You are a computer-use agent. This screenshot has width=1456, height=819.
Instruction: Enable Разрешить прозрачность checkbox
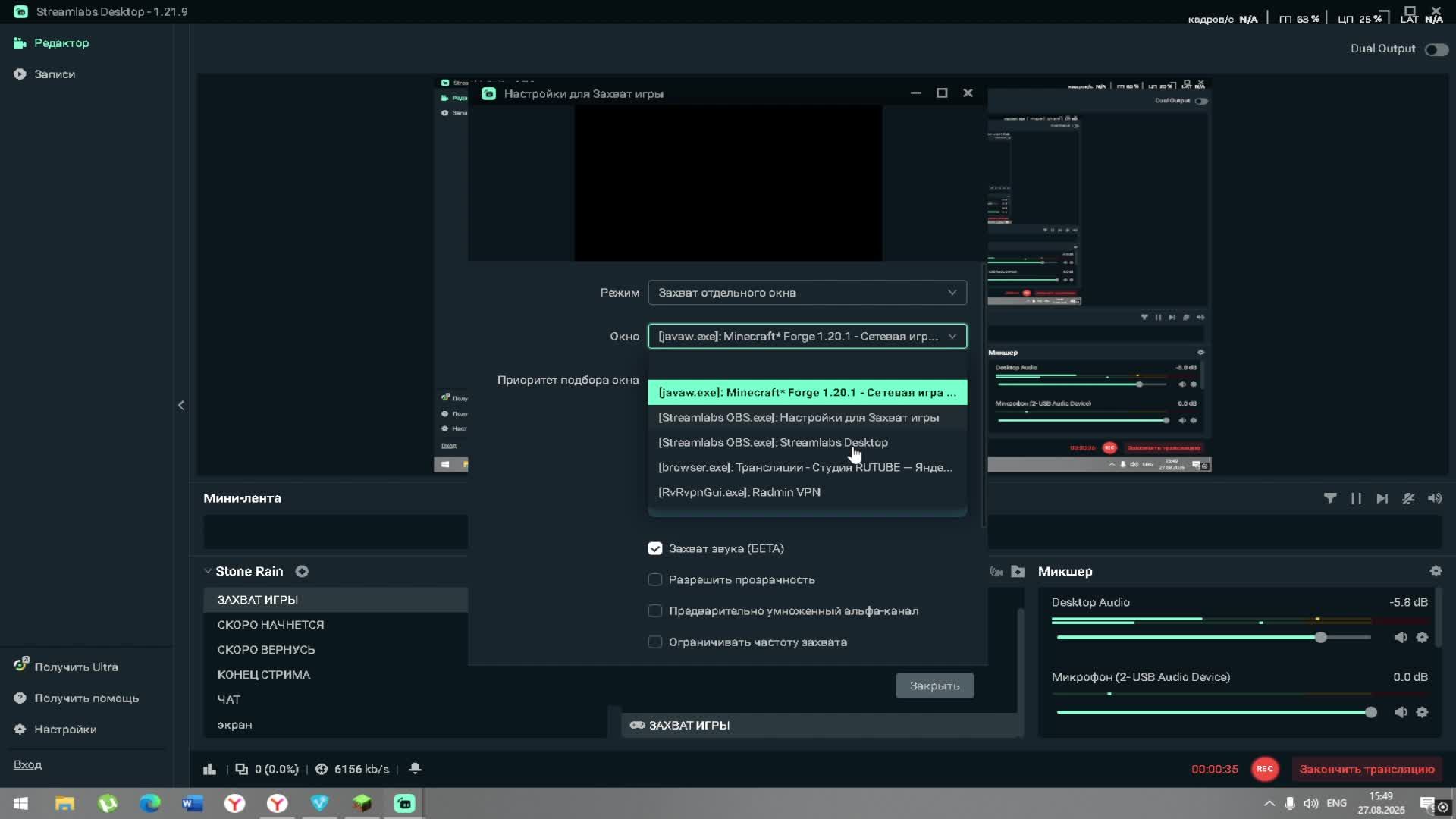[x=655, y=580]
